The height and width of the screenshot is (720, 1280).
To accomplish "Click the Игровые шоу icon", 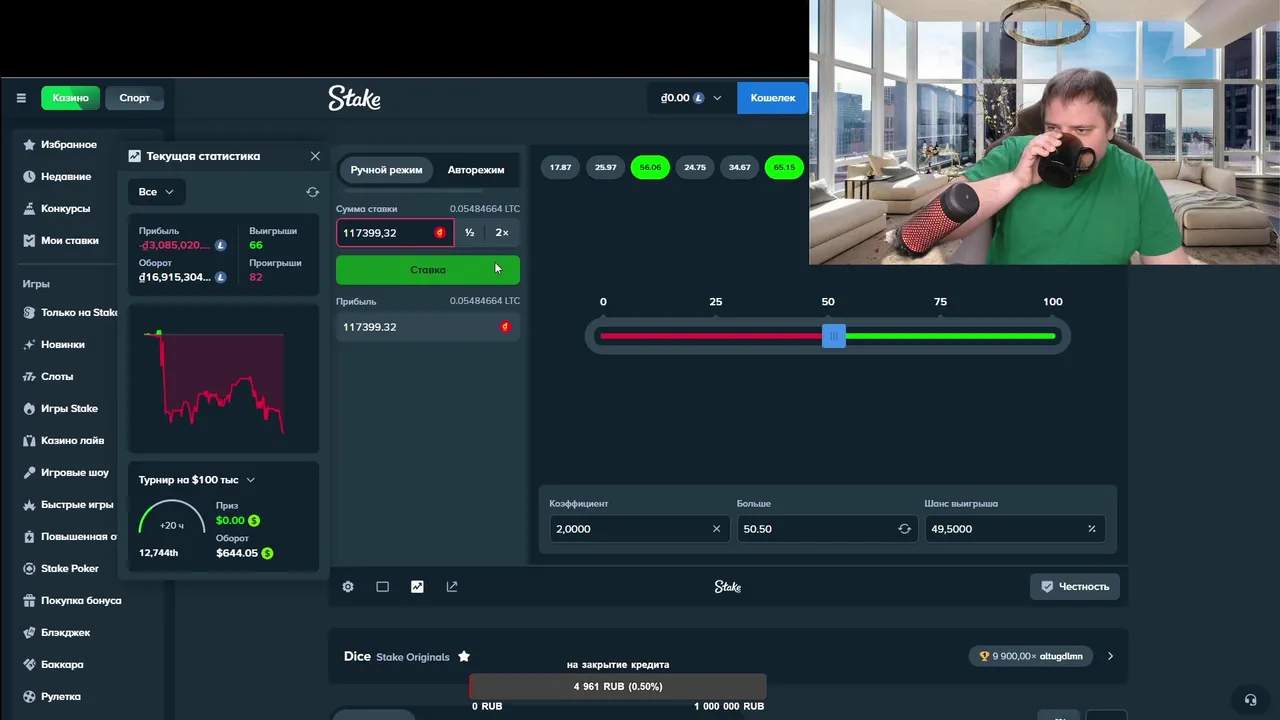I will point(30,473).
